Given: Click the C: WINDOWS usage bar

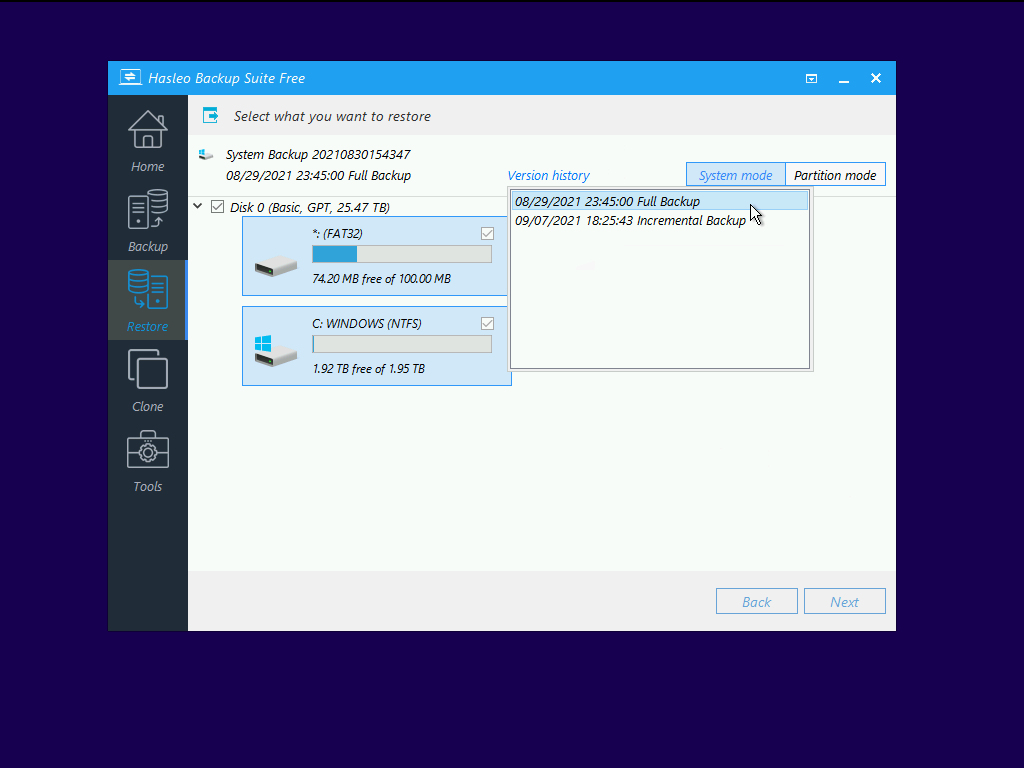Looking at the screenshot, I should click(402, 344).
